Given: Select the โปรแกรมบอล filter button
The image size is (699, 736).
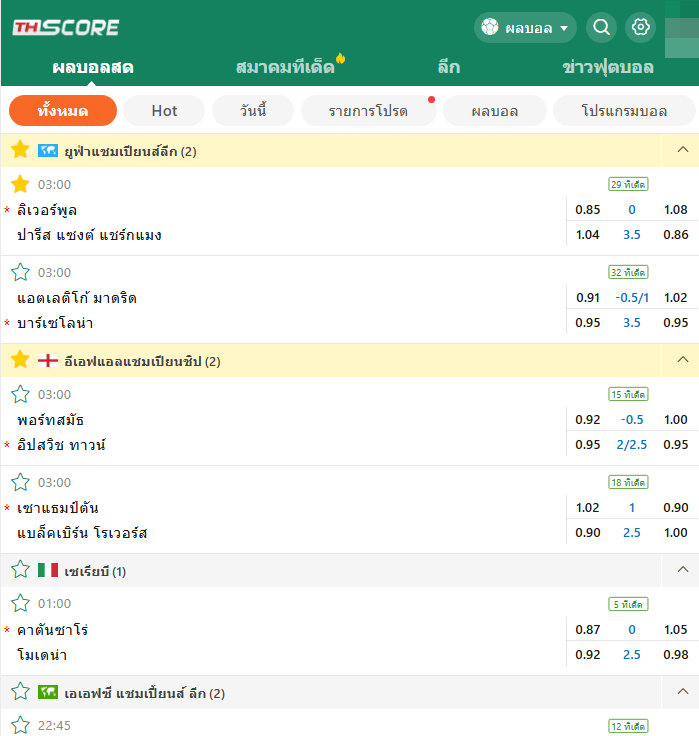Looking at the screenshot, I should tap(624, 111).
